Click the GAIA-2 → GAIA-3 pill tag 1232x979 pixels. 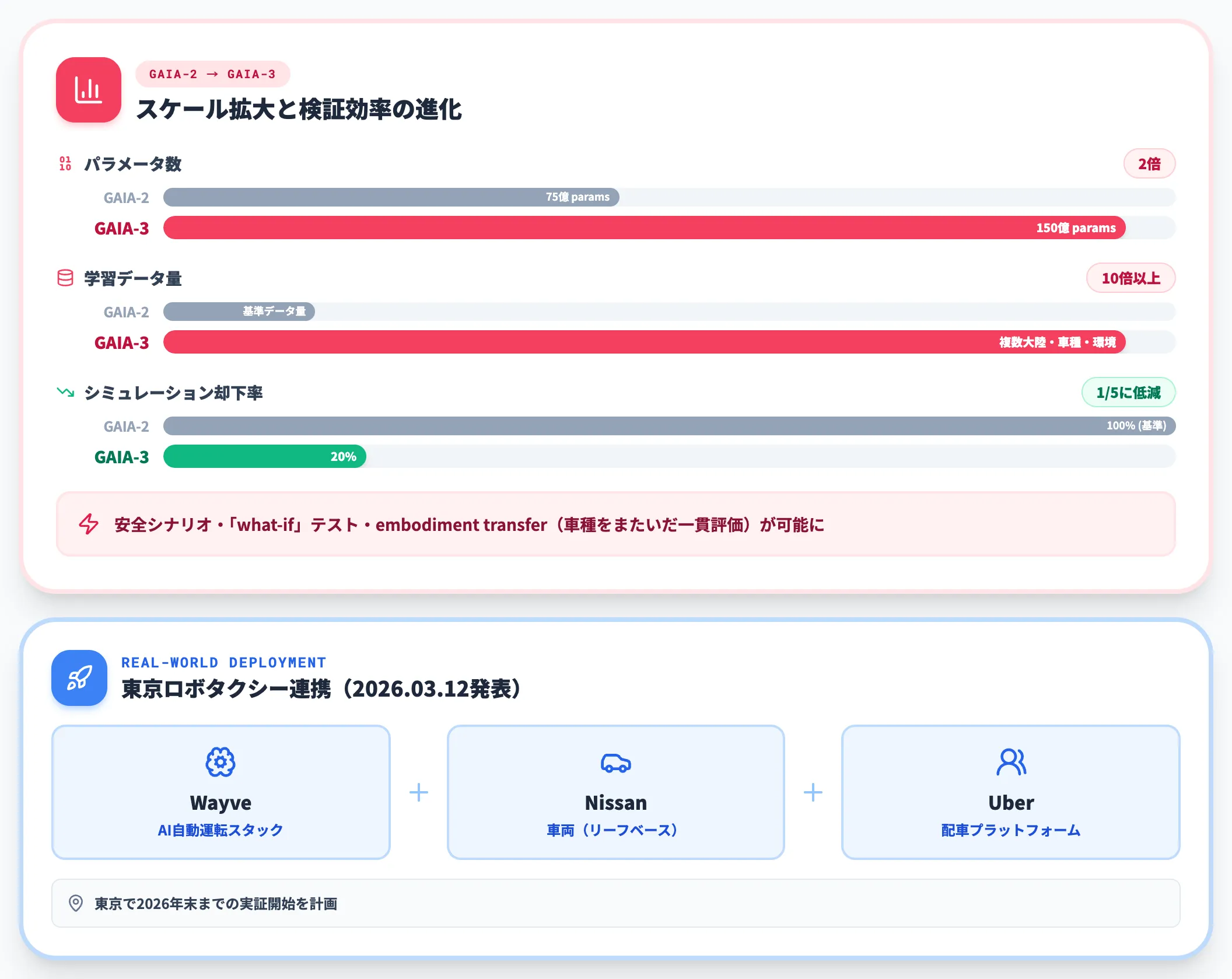212,74
